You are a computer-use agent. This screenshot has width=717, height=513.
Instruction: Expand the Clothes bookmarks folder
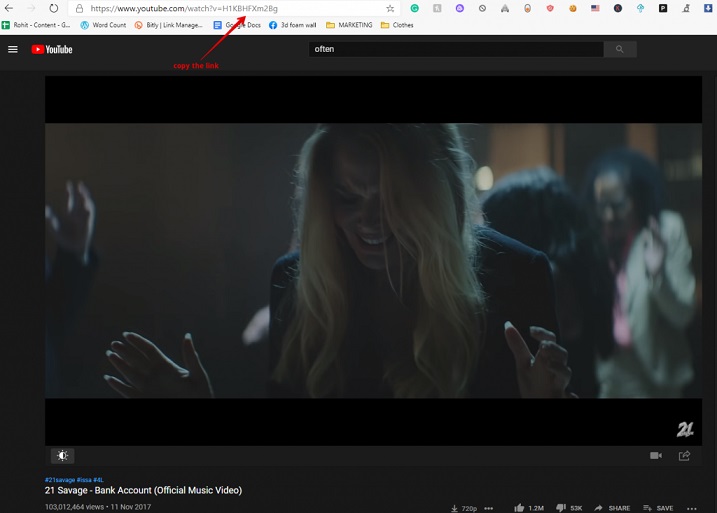[x=397, y=25]
